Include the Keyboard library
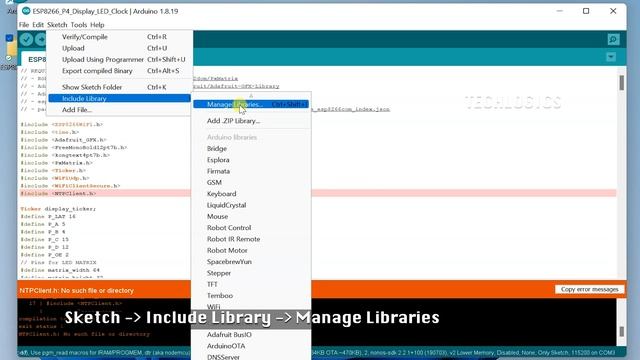The image size is (640, 360). (x=251, y=194)
